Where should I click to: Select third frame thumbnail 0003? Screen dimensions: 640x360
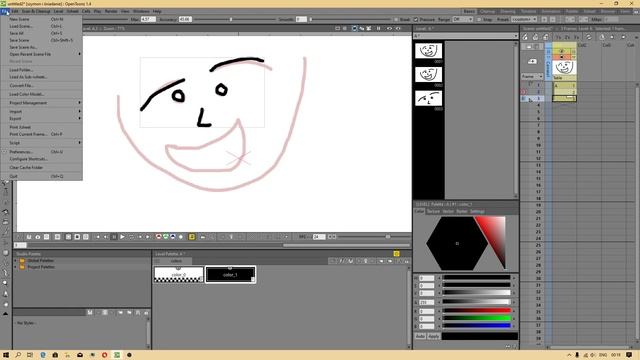click(428, 98)
